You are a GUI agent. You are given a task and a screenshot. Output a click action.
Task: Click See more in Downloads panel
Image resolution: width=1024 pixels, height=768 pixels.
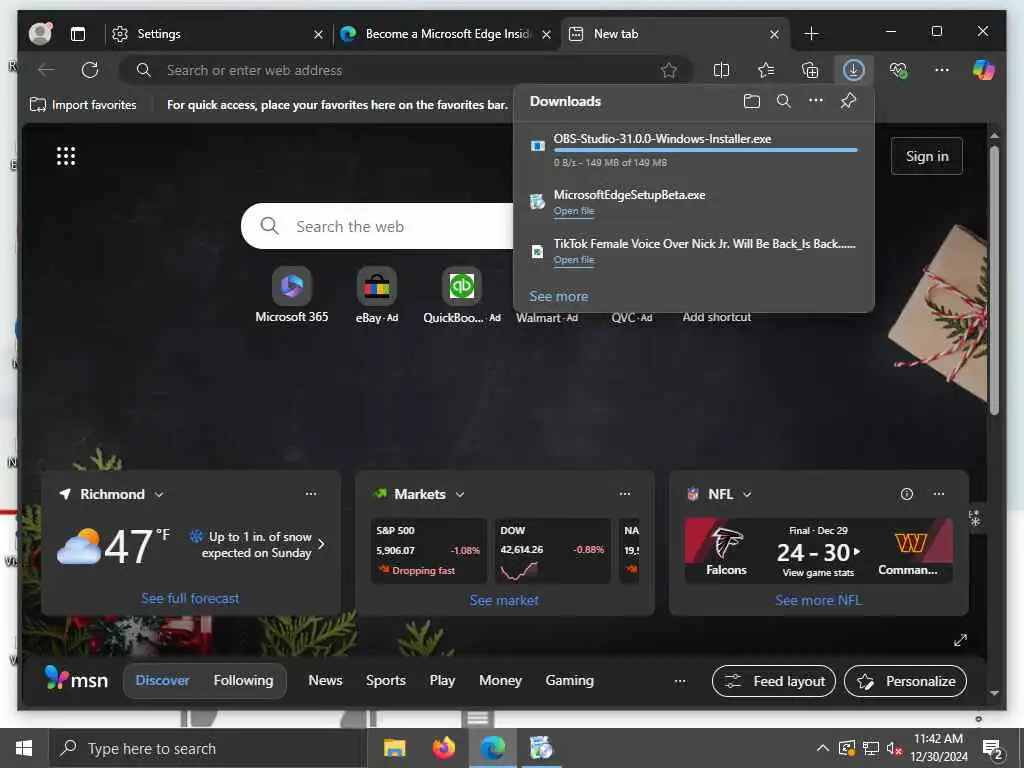(558, 296)
